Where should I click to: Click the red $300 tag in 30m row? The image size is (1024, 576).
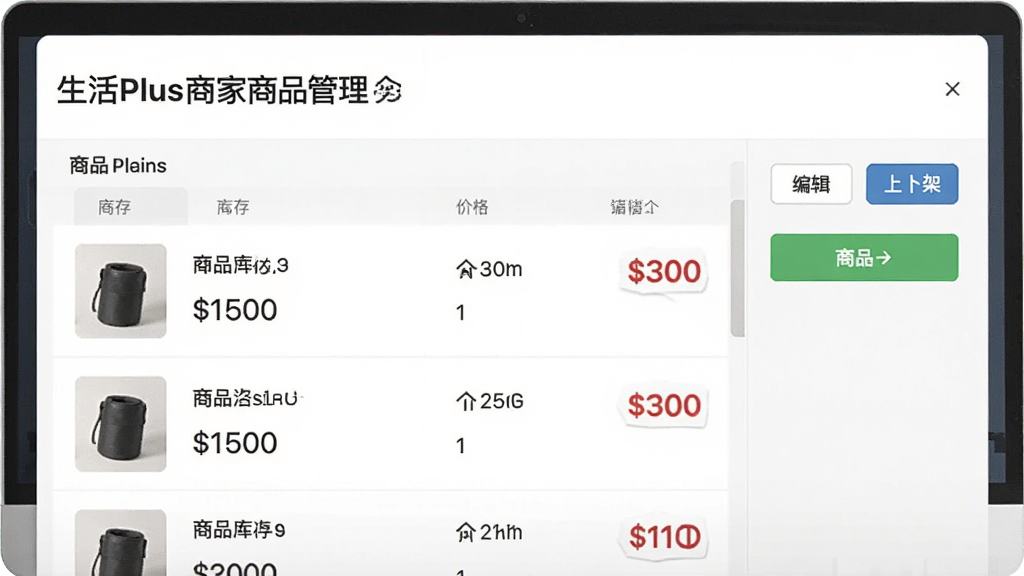664,272
